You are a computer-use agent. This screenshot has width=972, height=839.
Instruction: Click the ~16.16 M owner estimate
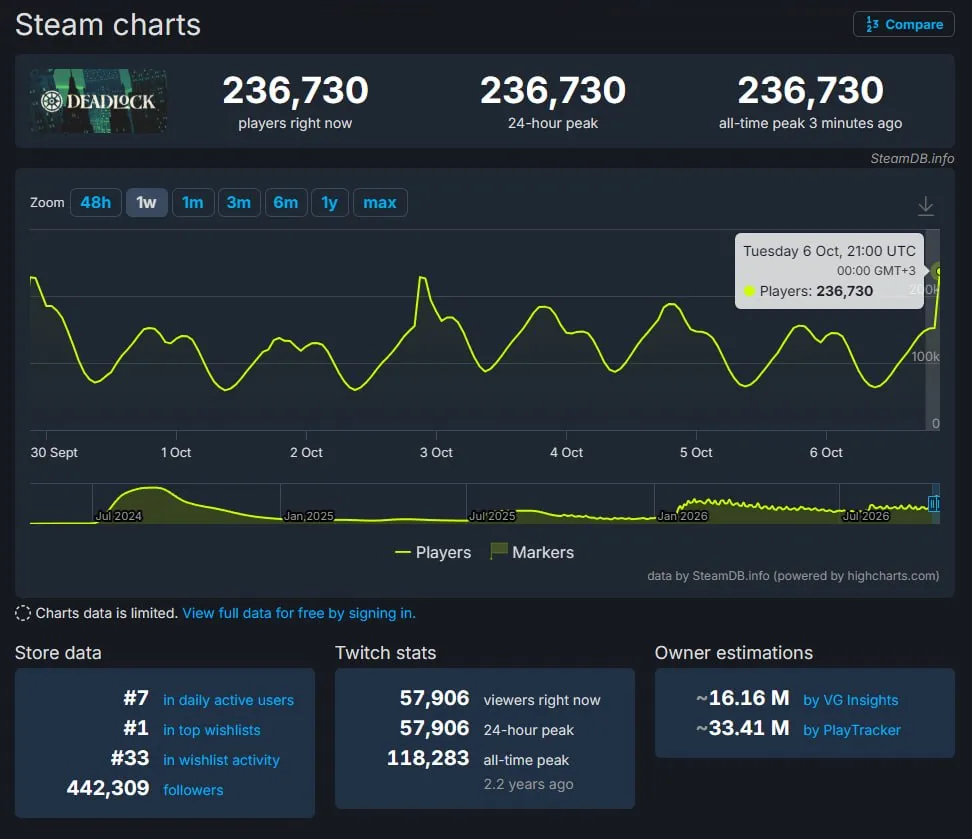[743, 698]
